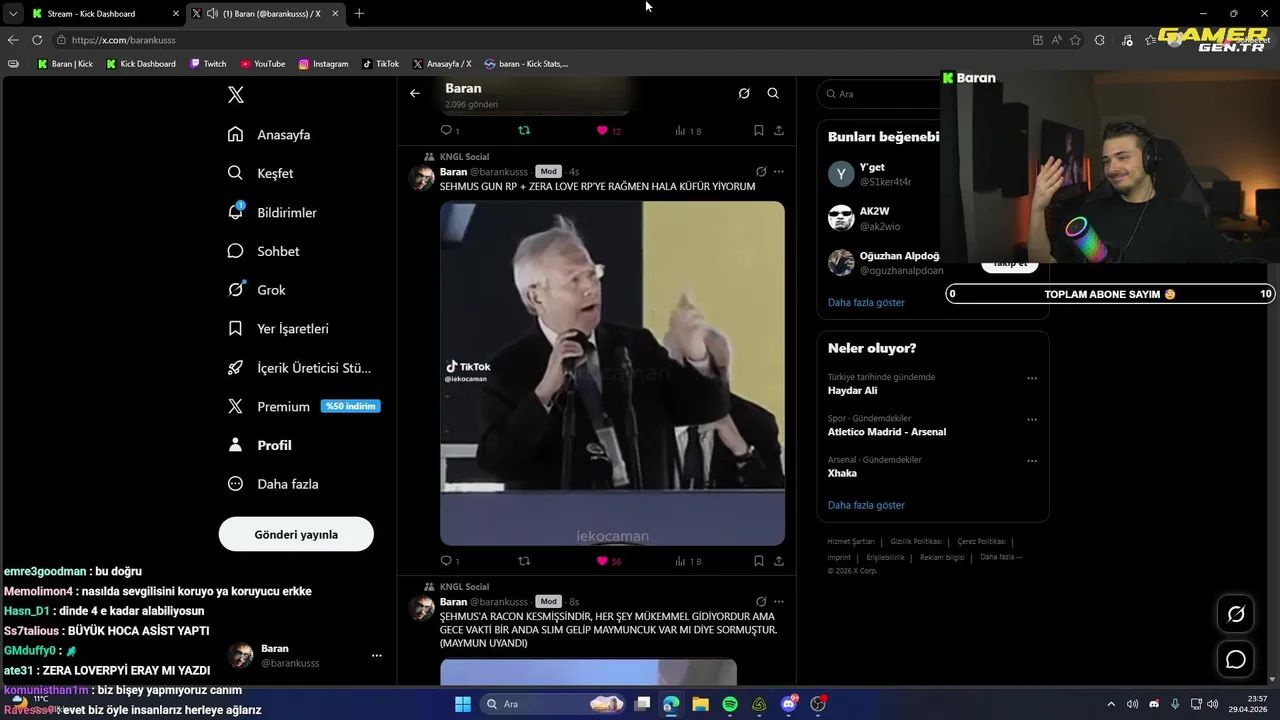Open Yer İşaretleri bookmarks

[277, 328]
